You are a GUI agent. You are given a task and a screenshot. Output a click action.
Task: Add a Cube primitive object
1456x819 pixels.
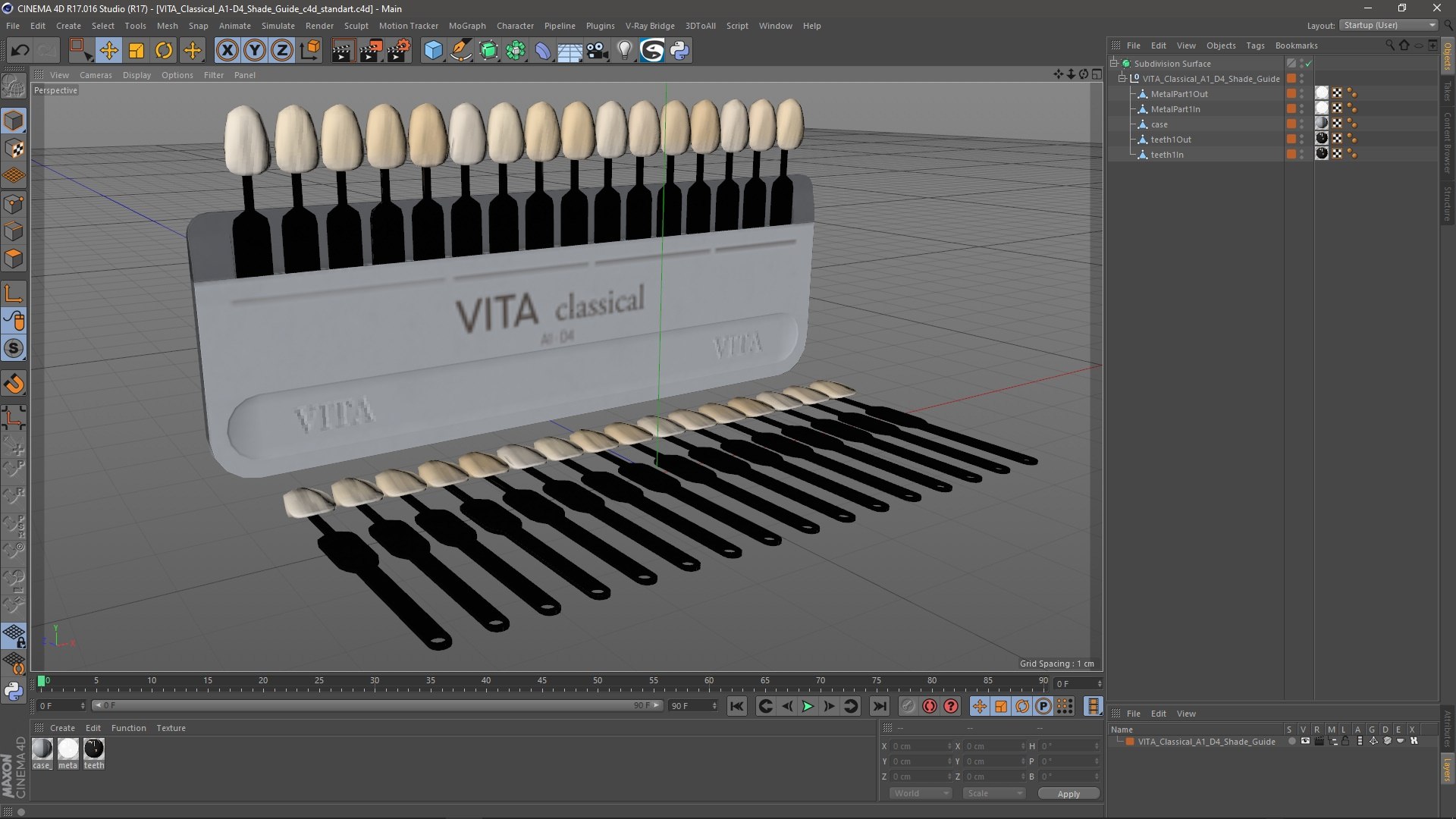point(433,51)
